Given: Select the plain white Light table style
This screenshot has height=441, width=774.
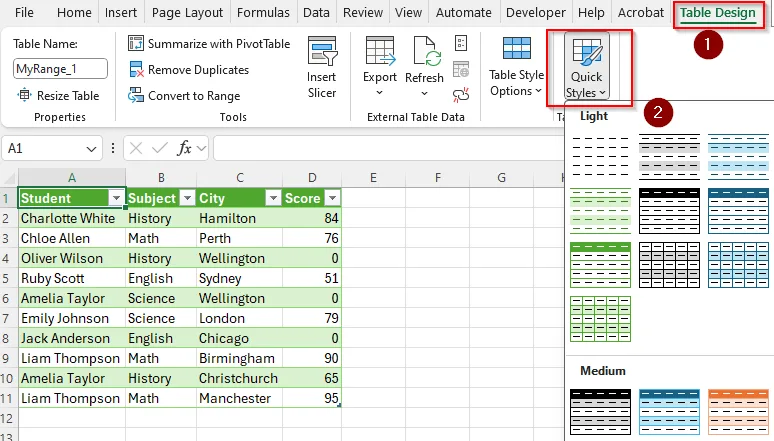Looking at the screenshot, I should (600, 156).
